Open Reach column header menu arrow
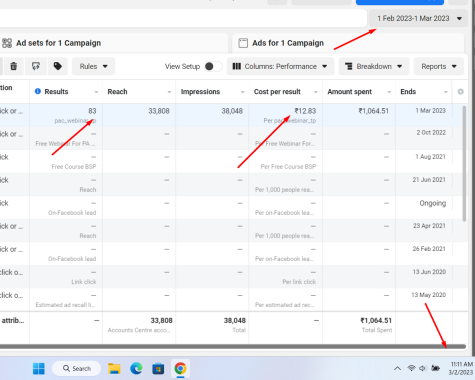 (169, 92)
